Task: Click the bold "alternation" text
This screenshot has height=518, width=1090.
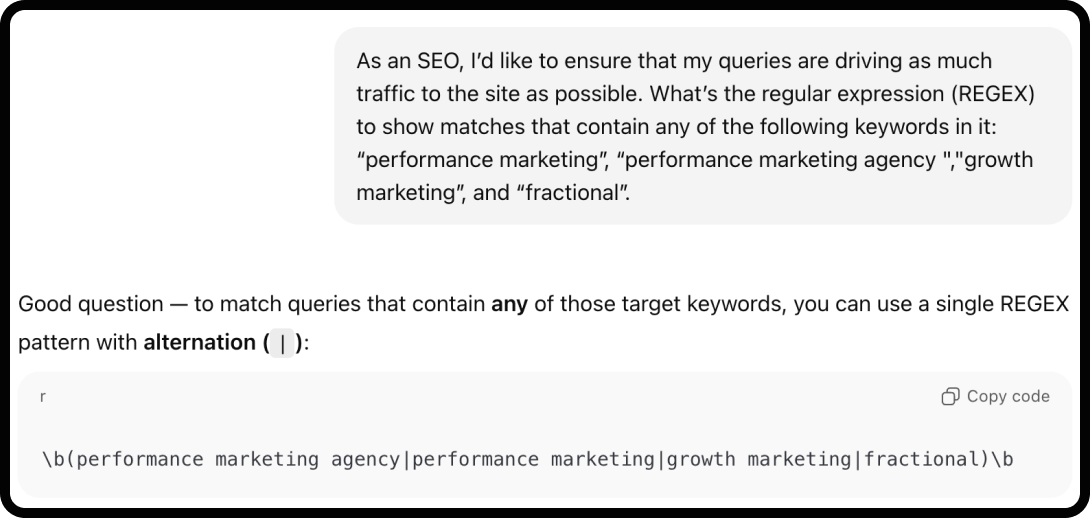Action: (x=200, y=342)
